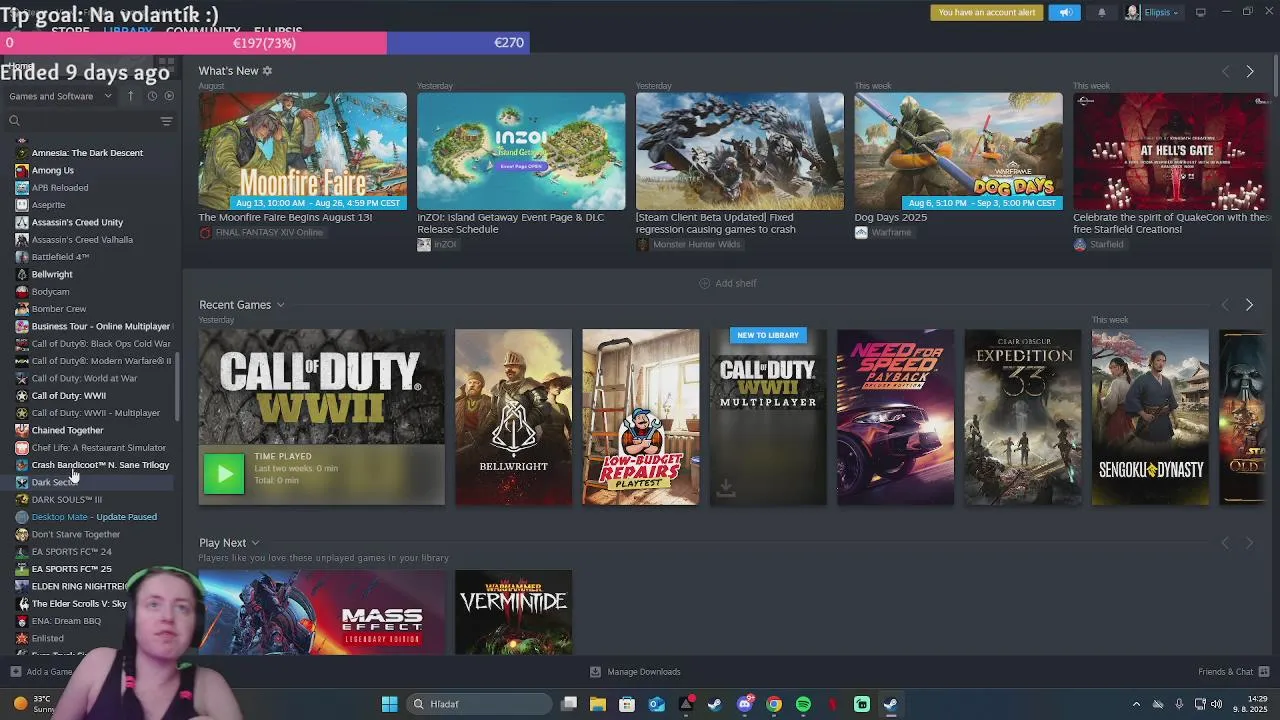Screen dimensions: 1280x720
Task: Play Call of Duty WWII green button
Action: coord(224,474)
